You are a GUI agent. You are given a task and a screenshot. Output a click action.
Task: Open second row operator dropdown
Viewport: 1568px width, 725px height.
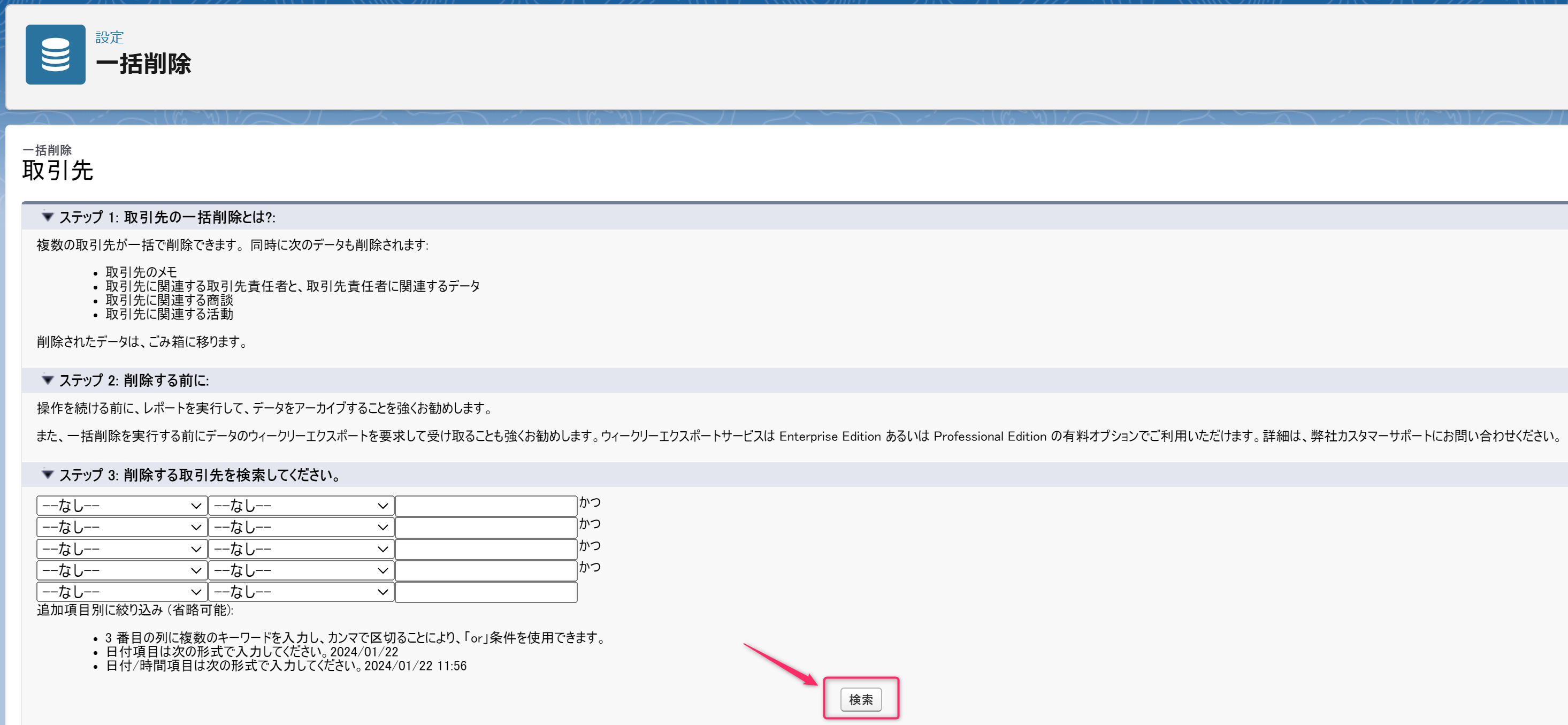click(301, 526)
